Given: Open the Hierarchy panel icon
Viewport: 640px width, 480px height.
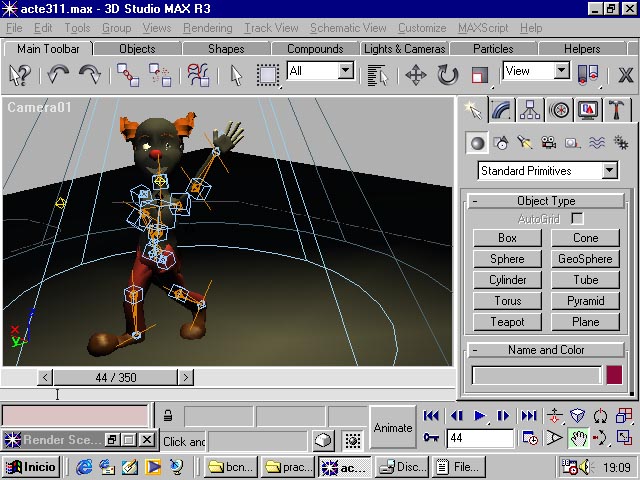Looking at the screenshot, I should (530, 110).
